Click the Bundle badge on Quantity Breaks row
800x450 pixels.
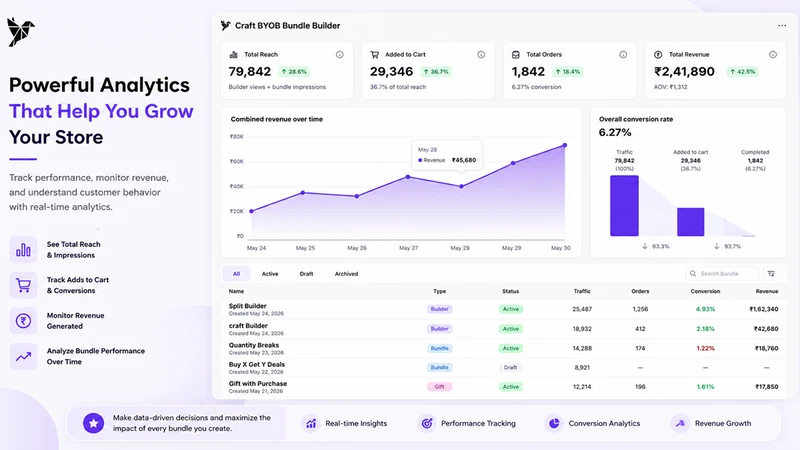[x=439, y=348]
